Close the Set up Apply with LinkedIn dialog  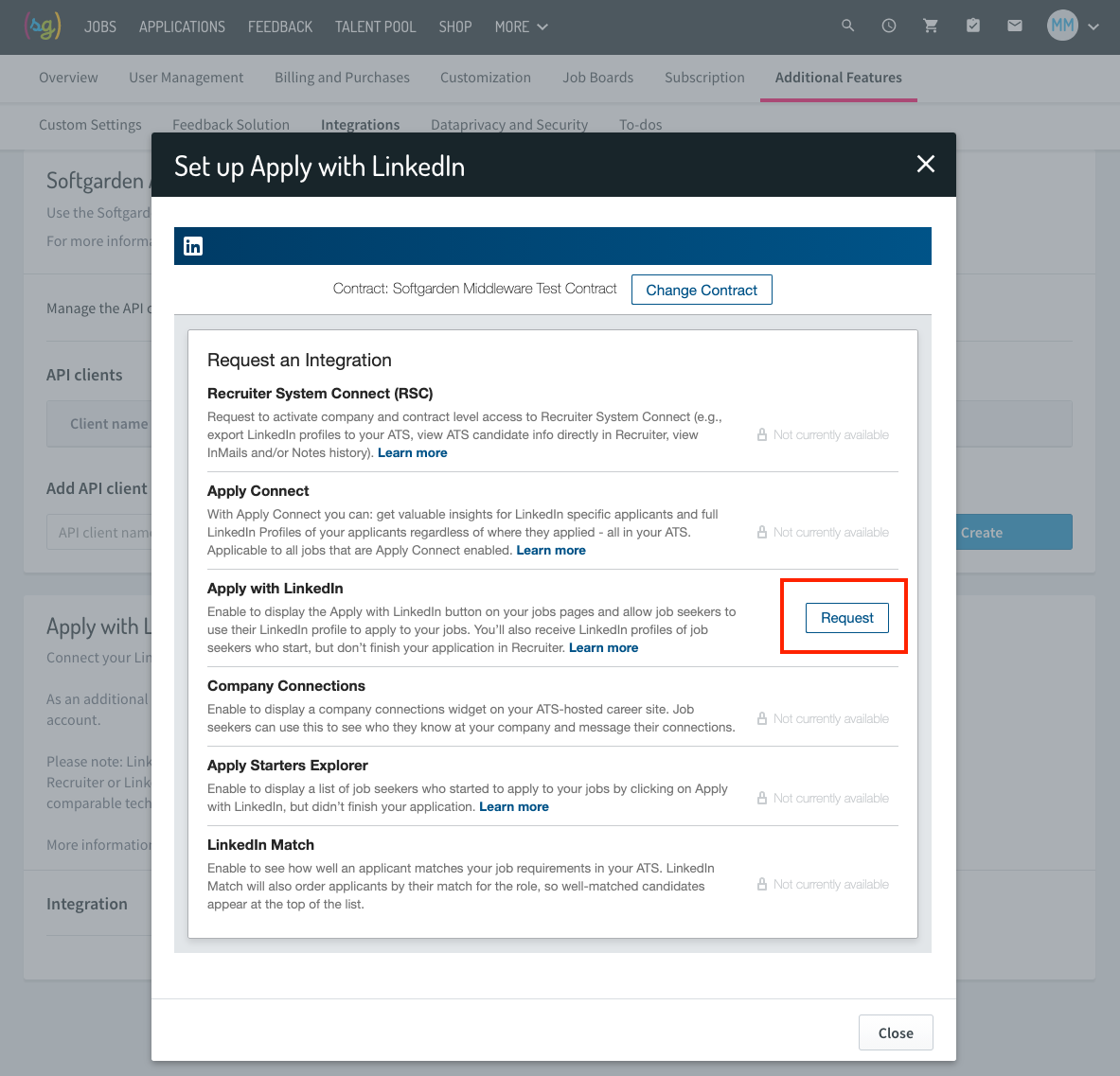click(926, 165)
